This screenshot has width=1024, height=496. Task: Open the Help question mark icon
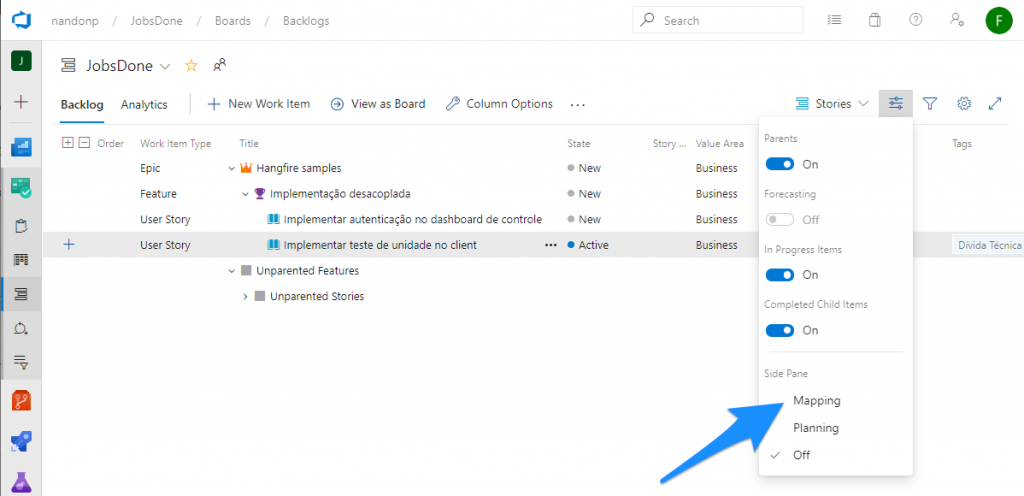click(x=916, y=20)
